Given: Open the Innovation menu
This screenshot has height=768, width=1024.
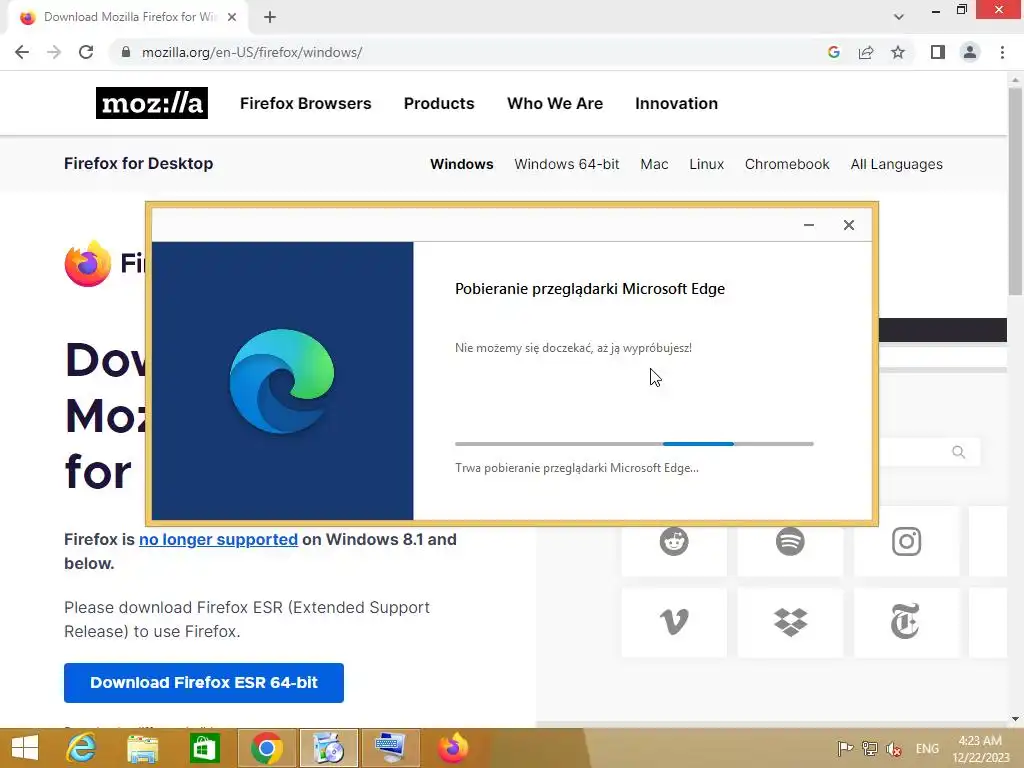Looking at the screenshot, I should point(677,103).
